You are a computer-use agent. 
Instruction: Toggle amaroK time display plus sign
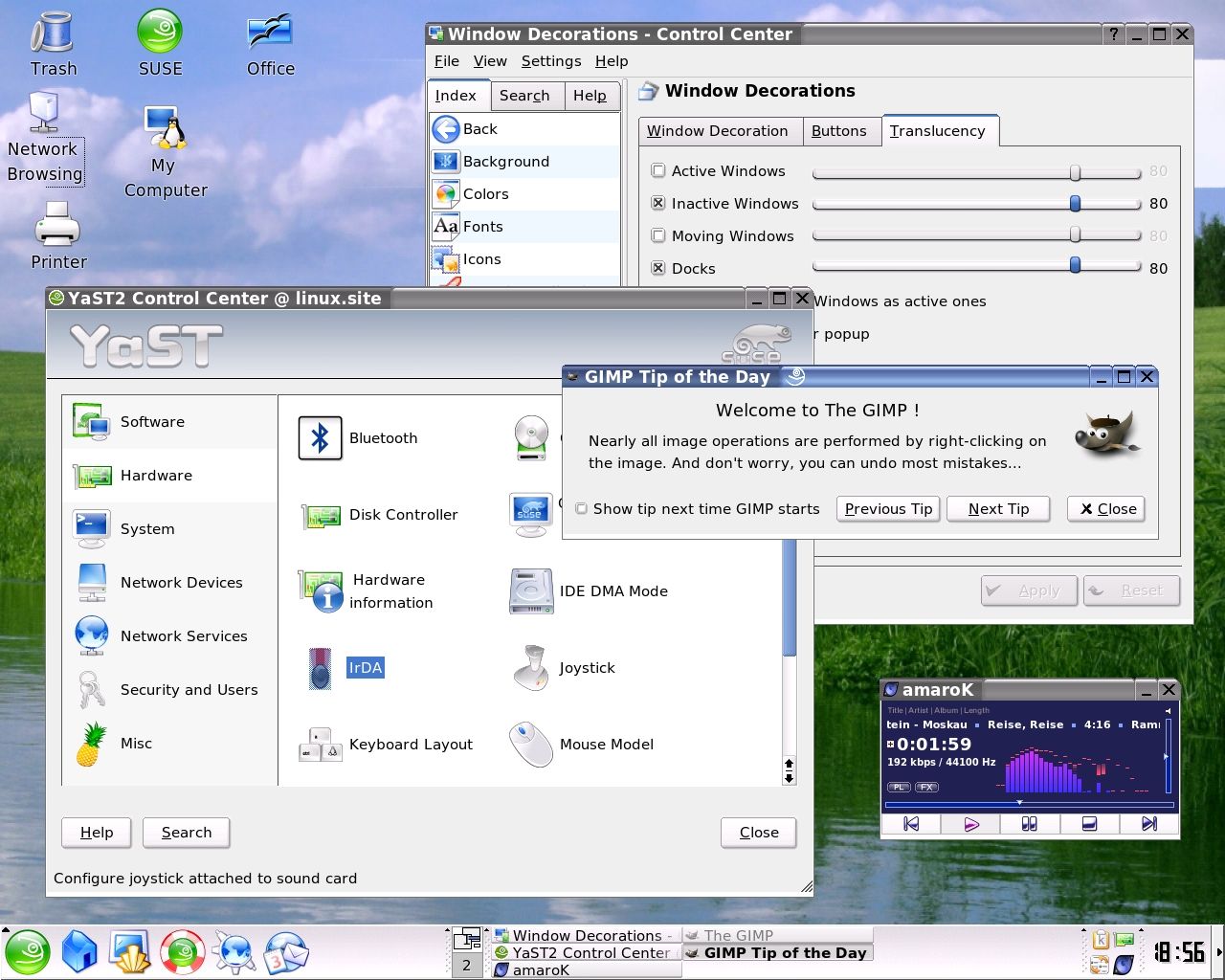[x=891, y=745]
